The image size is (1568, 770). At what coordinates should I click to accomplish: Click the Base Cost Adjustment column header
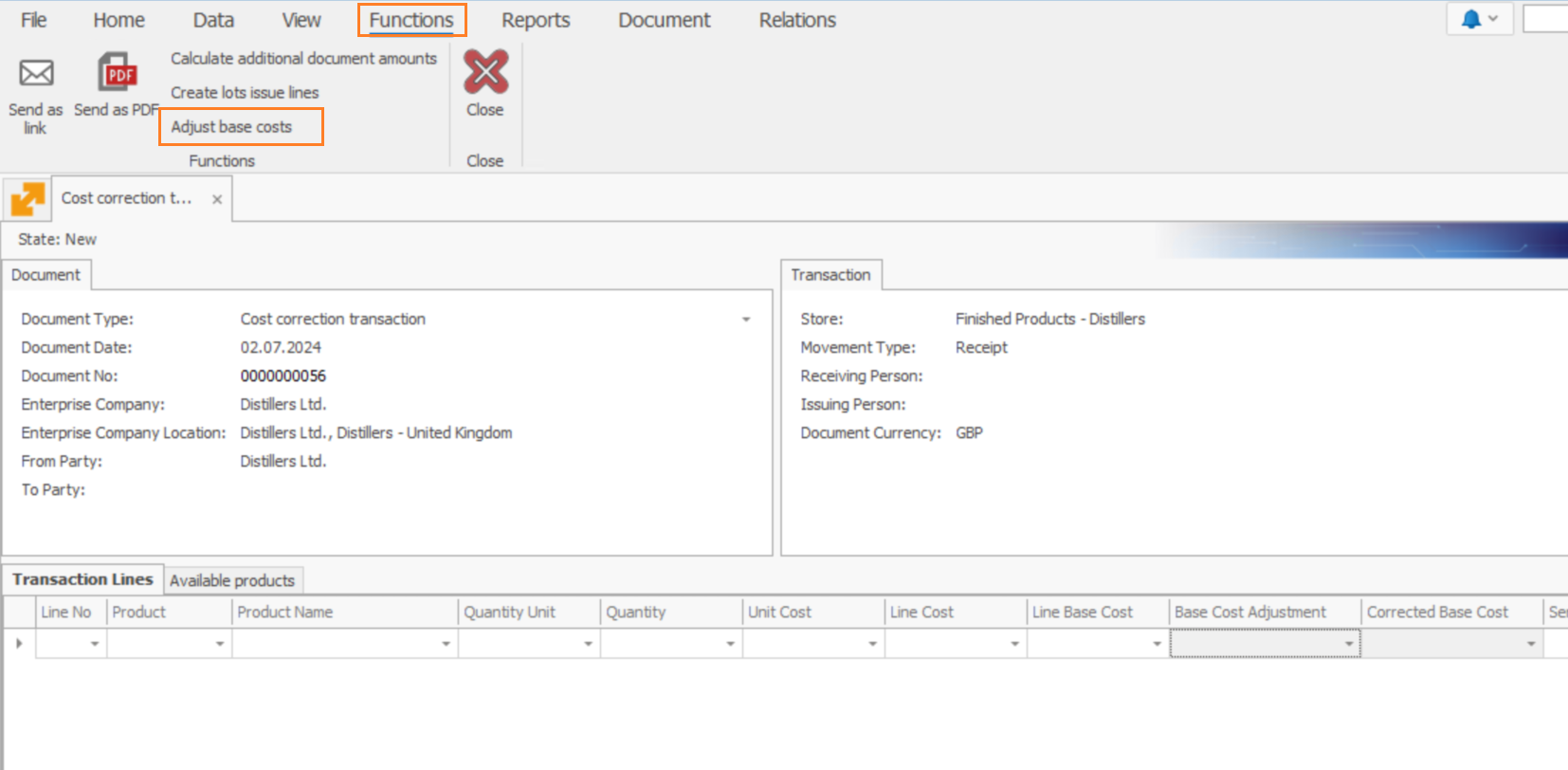pyautogui.click(x=1266, y=612)
